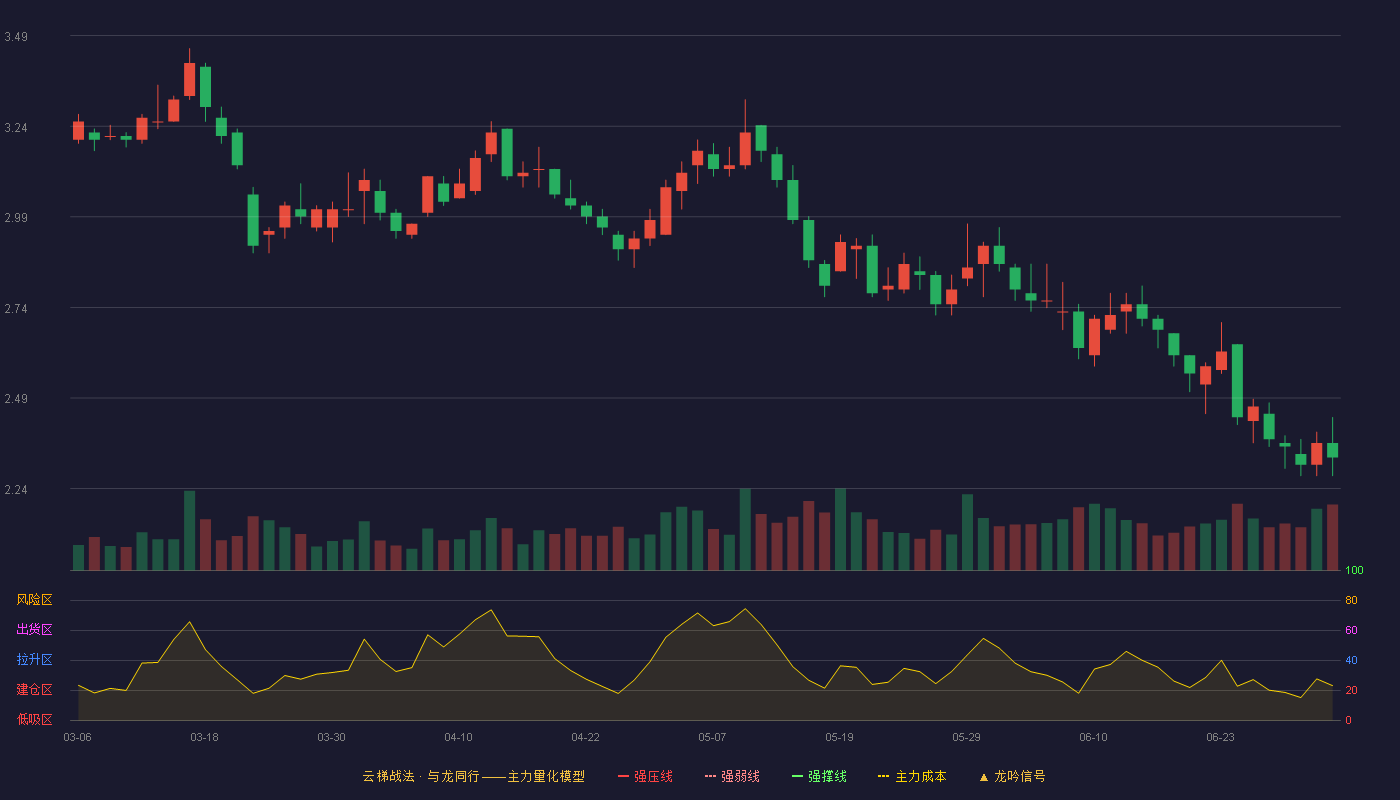The width and height of the screenshot is (1400, 800).
Task: Click the 04-10 date label
Action: click(x=458, y=737)
